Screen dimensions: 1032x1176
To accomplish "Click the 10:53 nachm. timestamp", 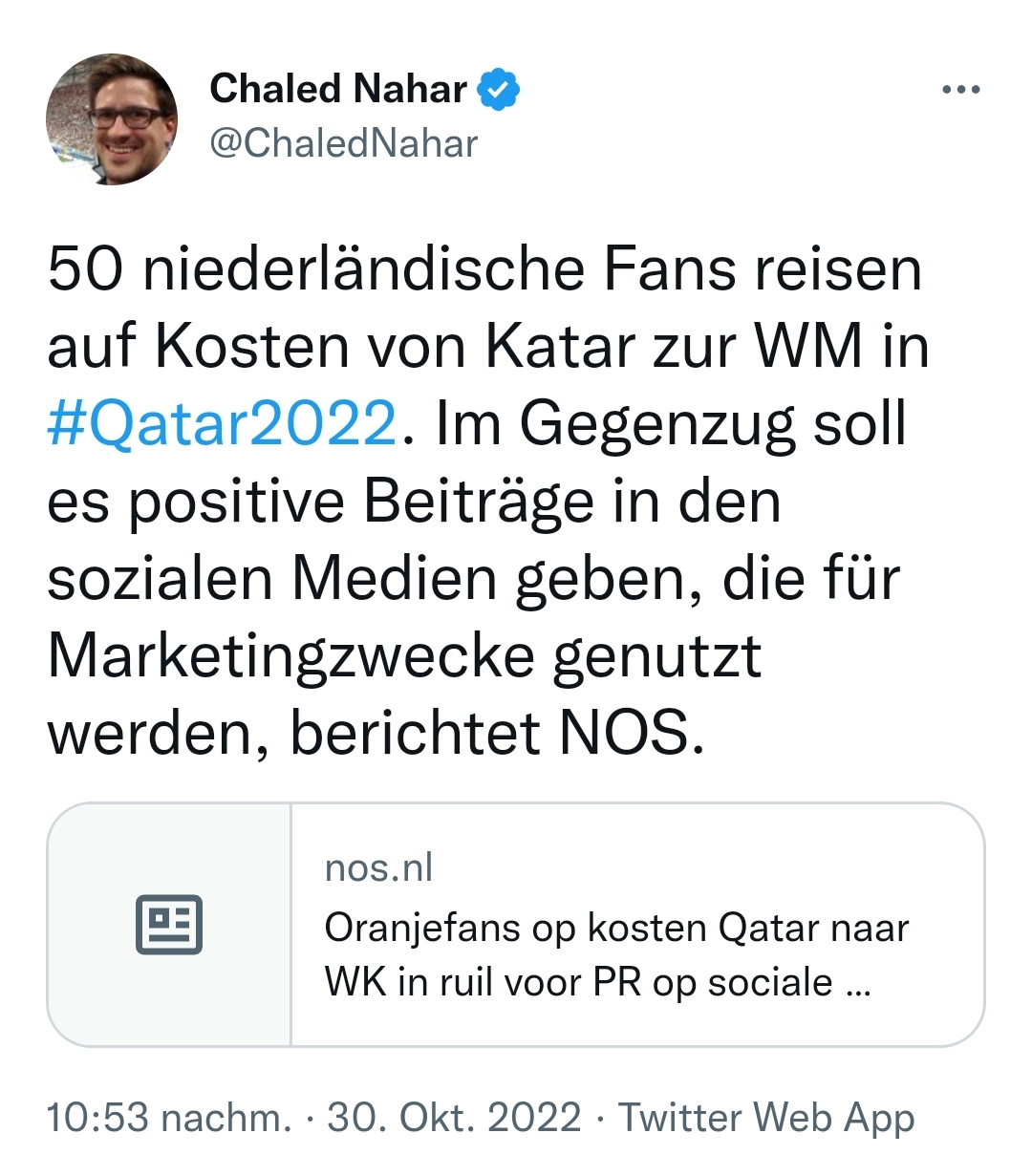I will coord(168,1117).
